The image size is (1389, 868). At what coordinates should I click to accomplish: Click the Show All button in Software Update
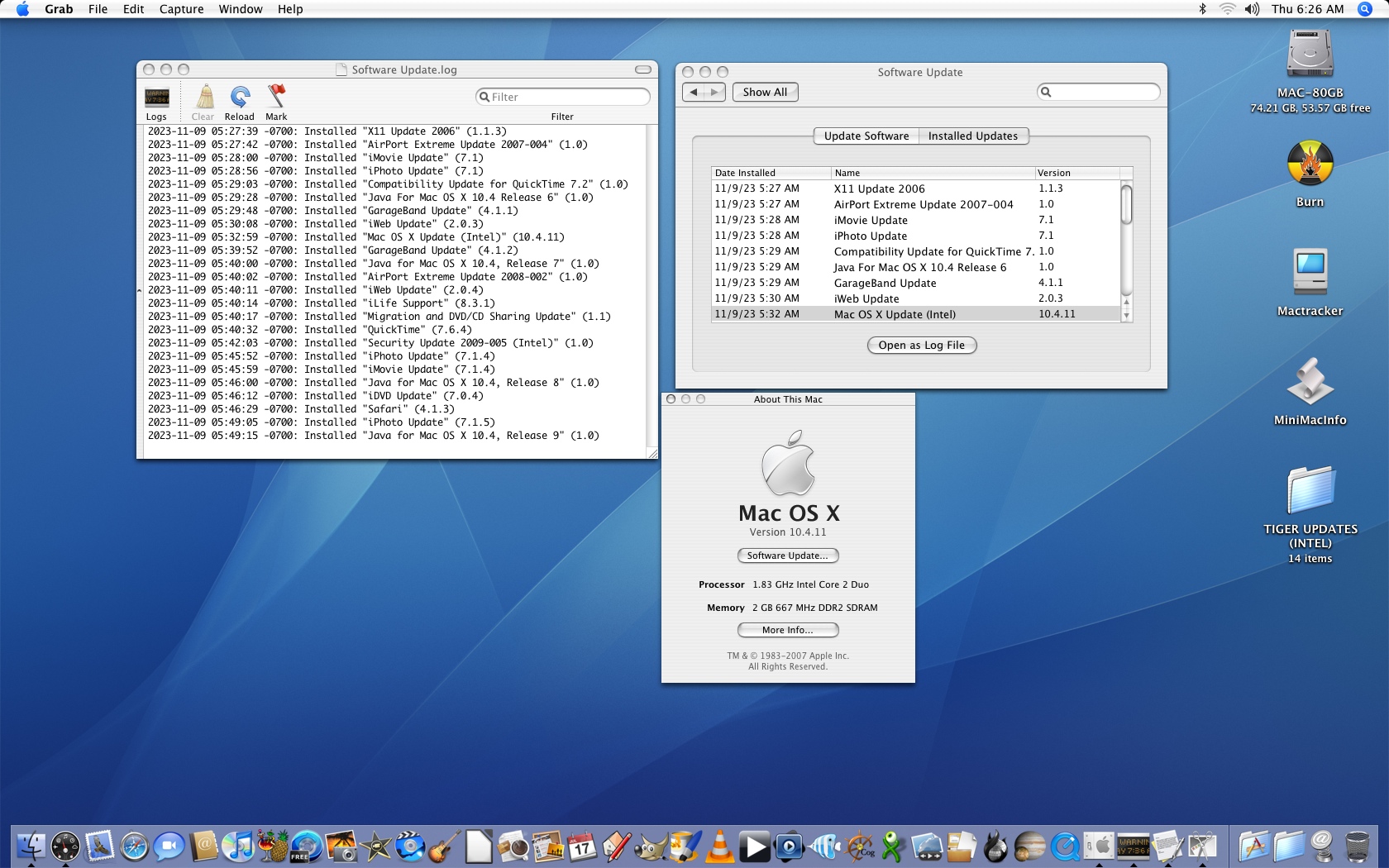pyautogui.click(x=765, y=92)
